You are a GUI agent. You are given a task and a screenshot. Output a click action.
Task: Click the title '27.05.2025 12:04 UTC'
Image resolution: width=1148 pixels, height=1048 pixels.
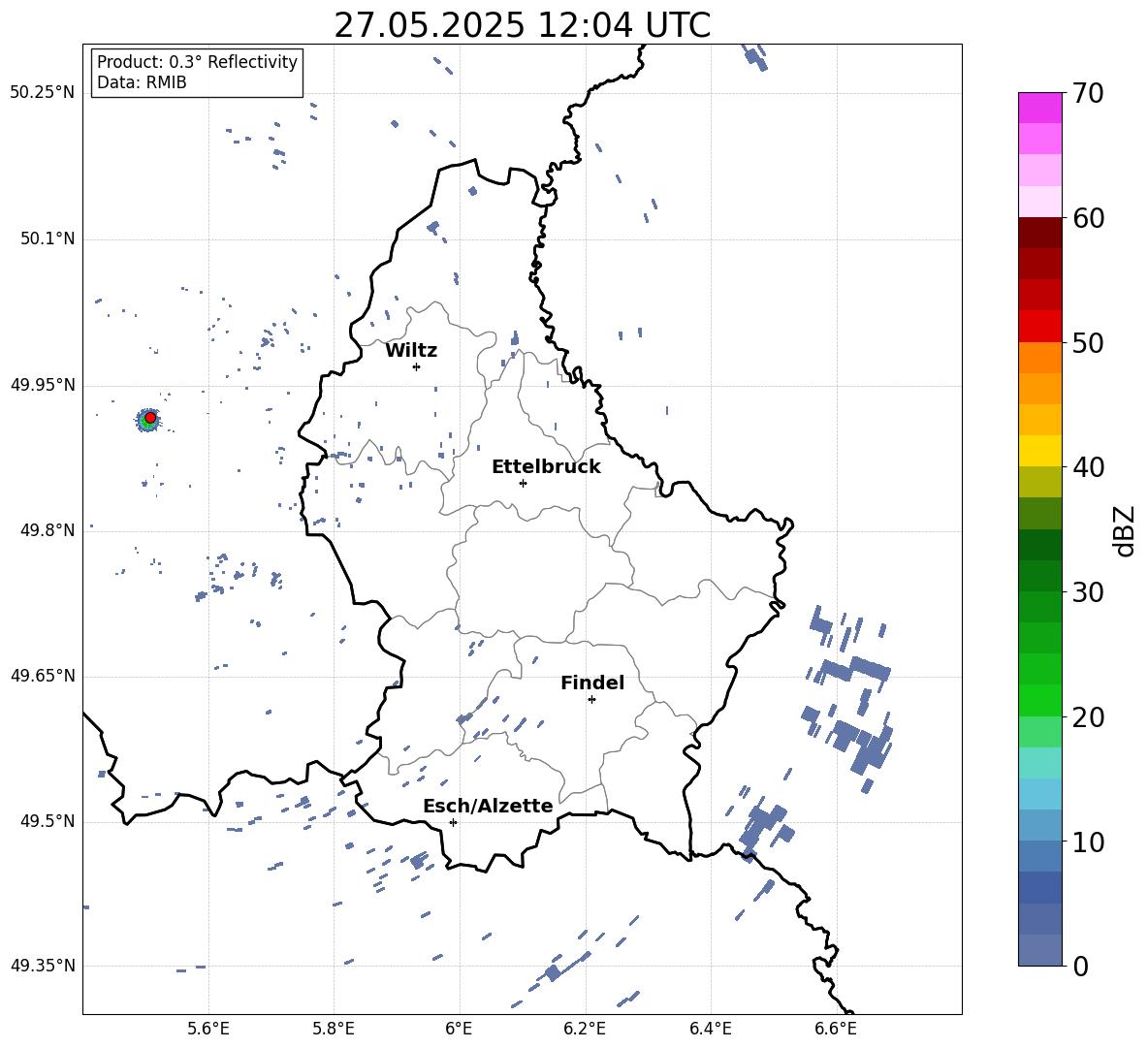click(522, 25)
